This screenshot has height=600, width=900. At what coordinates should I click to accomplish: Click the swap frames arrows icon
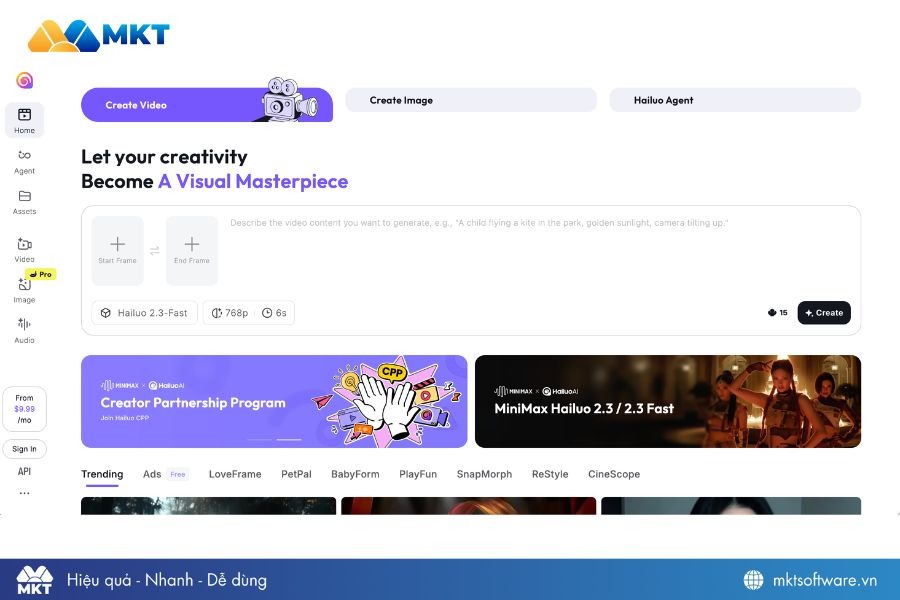(x=155, y=251)
